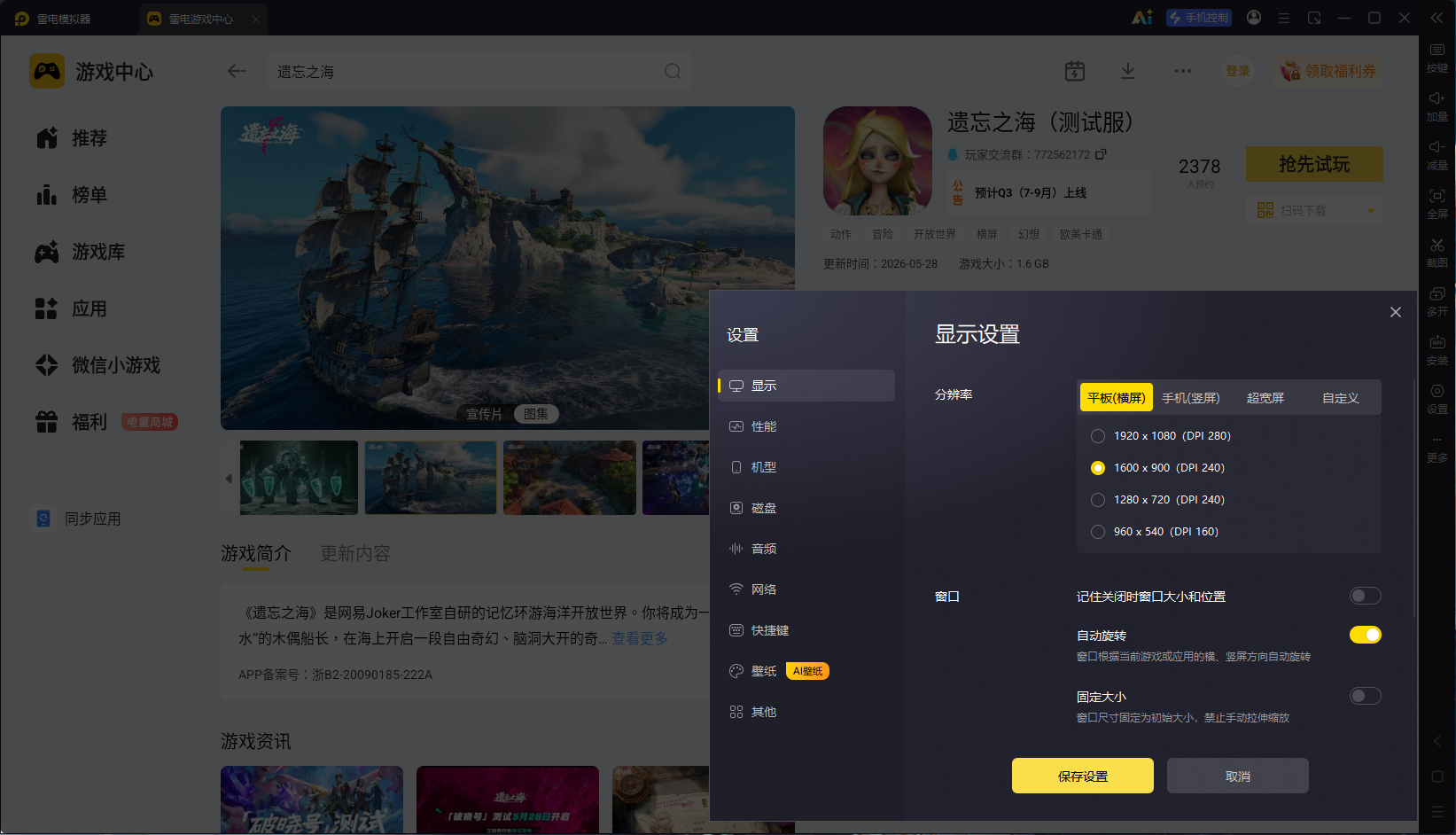Collapse the right sidebar with double chevron
This screenshot has width=1456, height=835.
[x=1437, y=18]
